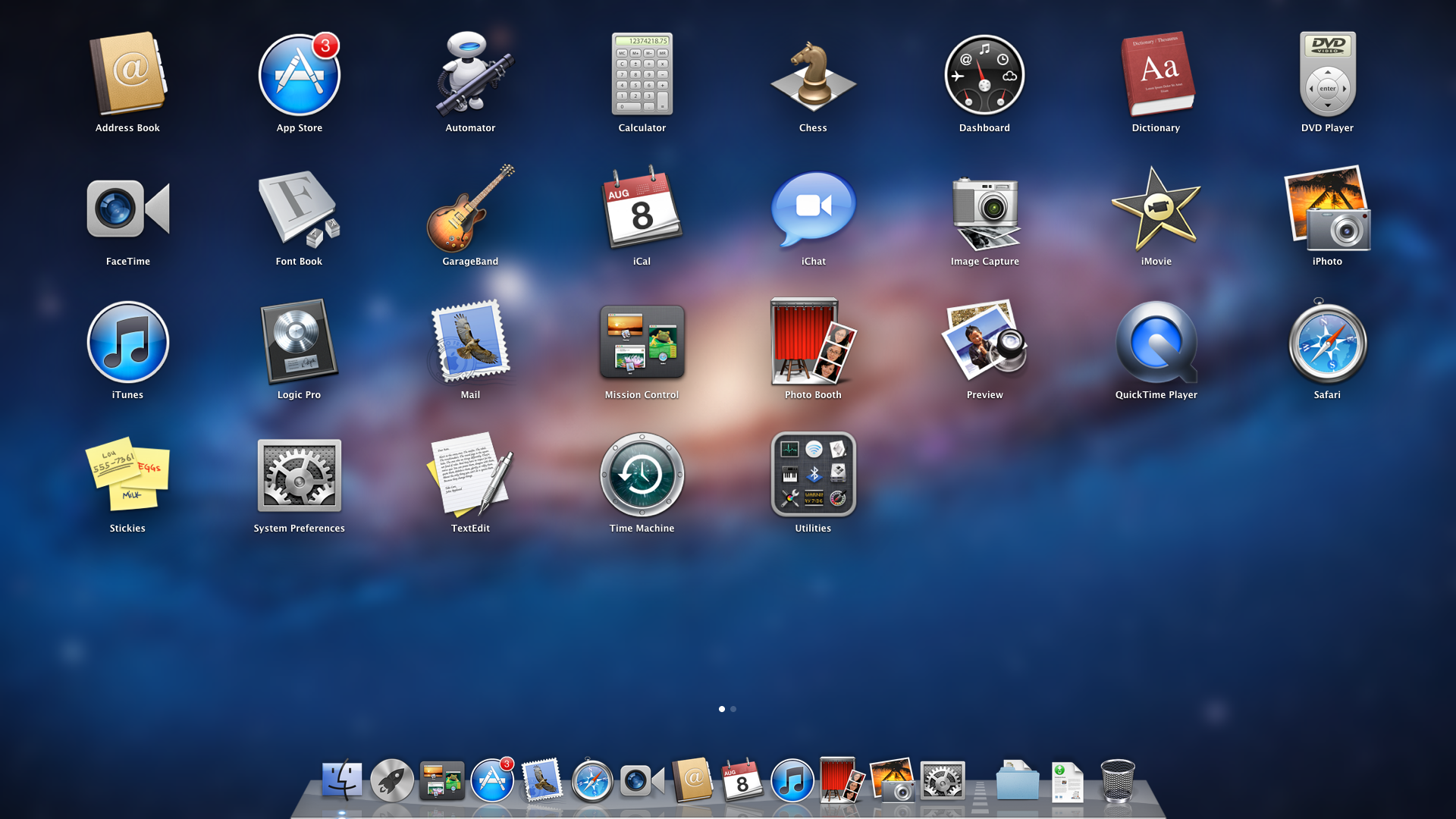Launch Photo Booth from Launchpad grid
The height and width of the screenshot is (819, 1456).
tap(813, 341)
